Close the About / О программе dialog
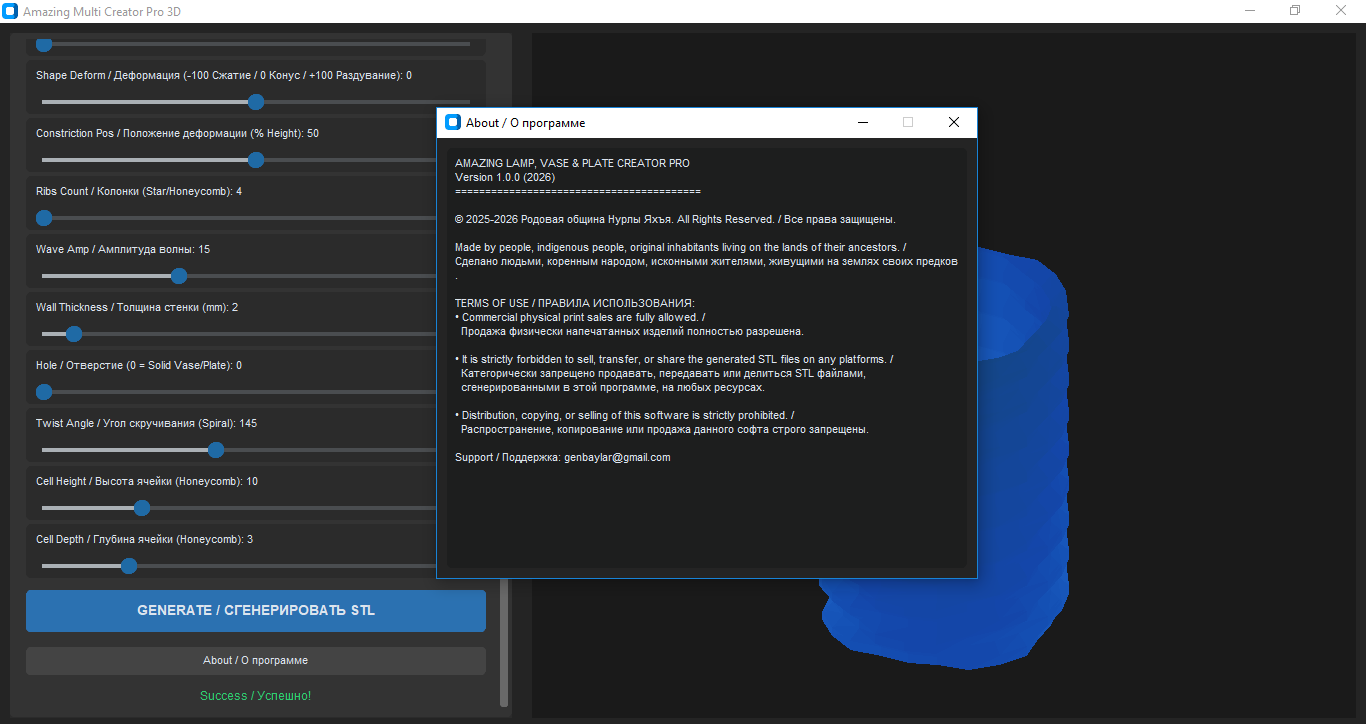The width and height of the screenshot is (1366, 724). (x=953, y=122)
